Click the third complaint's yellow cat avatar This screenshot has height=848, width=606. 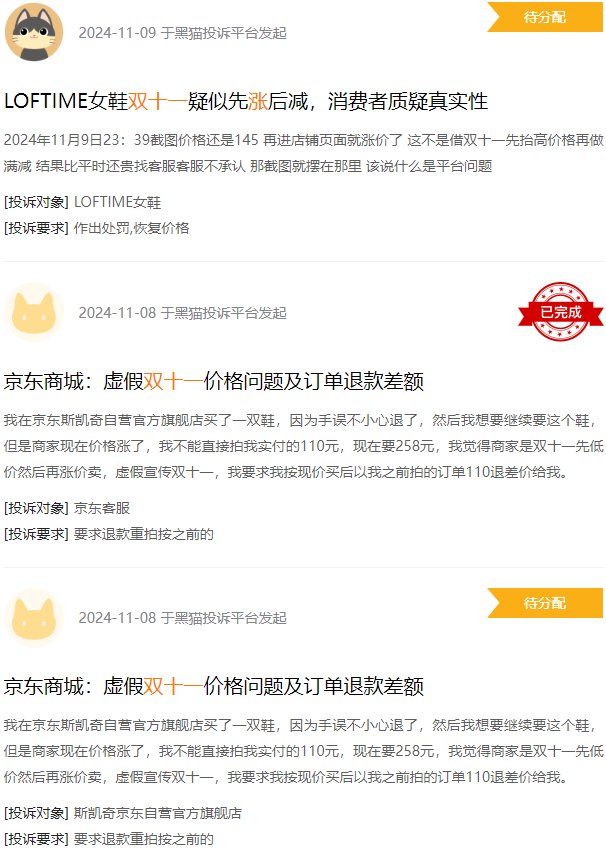pos(34,618)
